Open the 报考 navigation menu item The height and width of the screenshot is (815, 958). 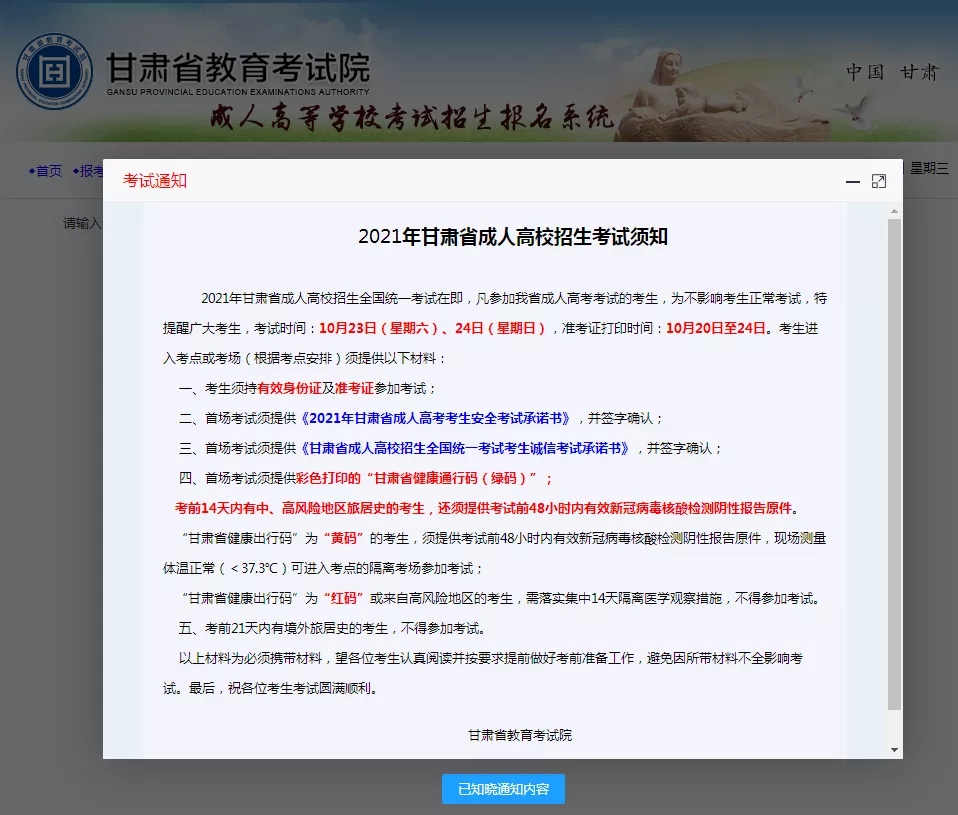tap(88, 171)
